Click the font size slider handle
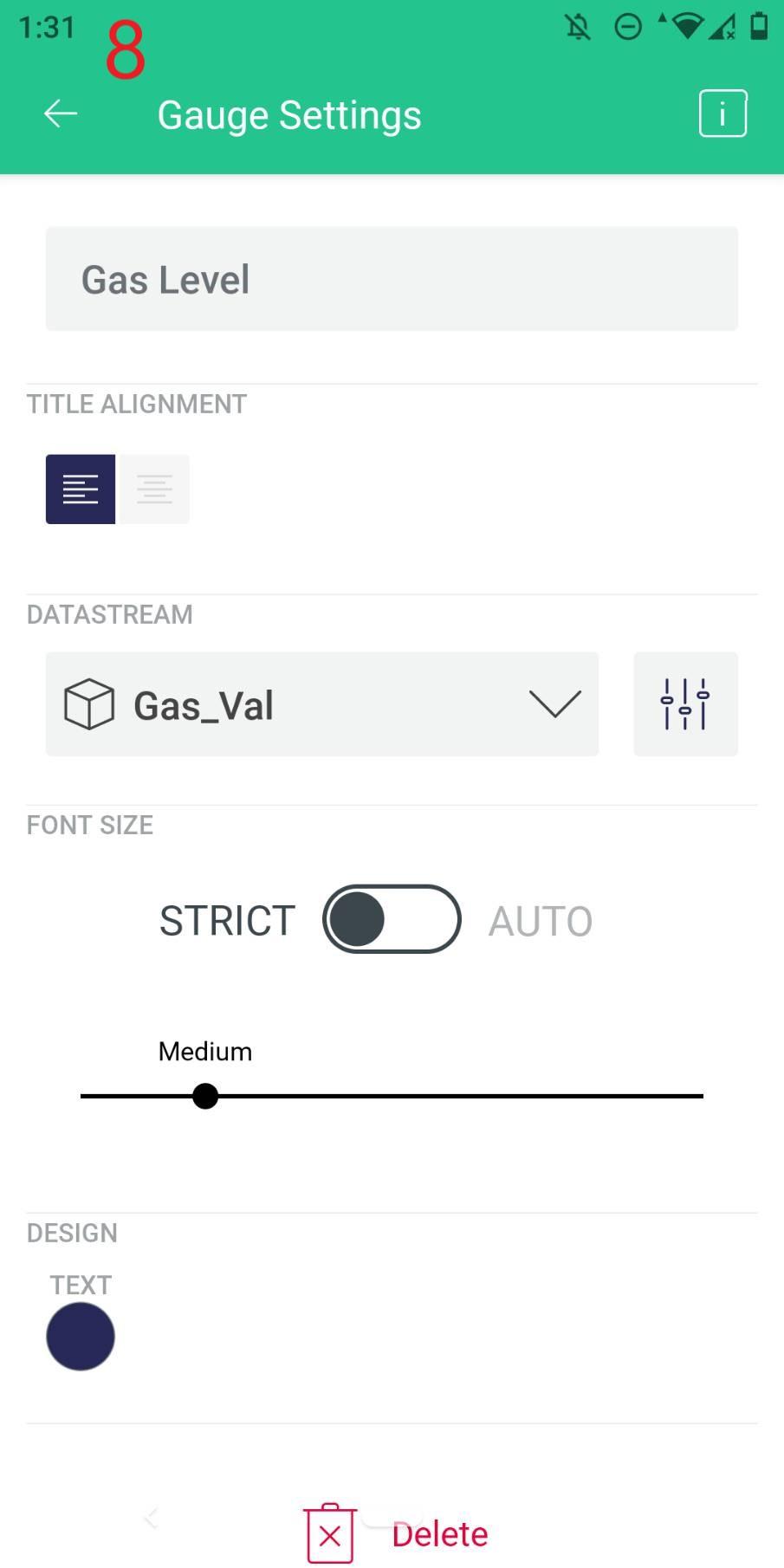Screen dimensions: 784x1568 (205, 1096)
